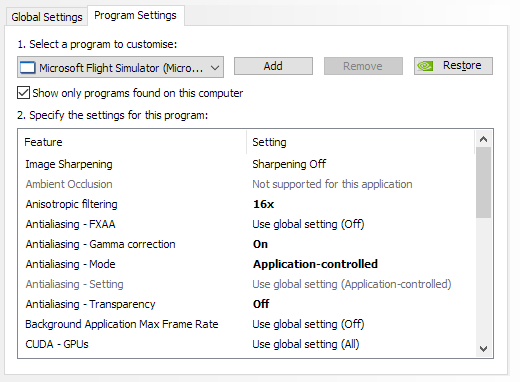This screenshot has height=382, width=520.
Task: Click the Restore button
Action: pyautogui.click(x=453, y=66)
